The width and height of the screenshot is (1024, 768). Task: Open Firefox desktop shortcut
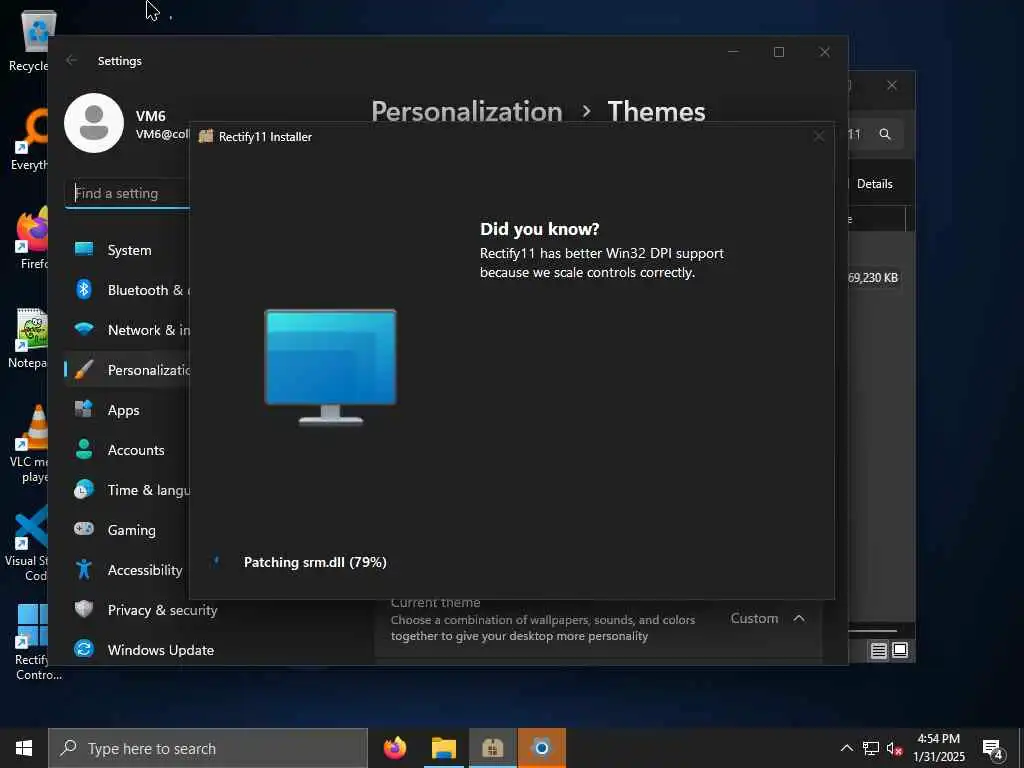tap(33, 238)
